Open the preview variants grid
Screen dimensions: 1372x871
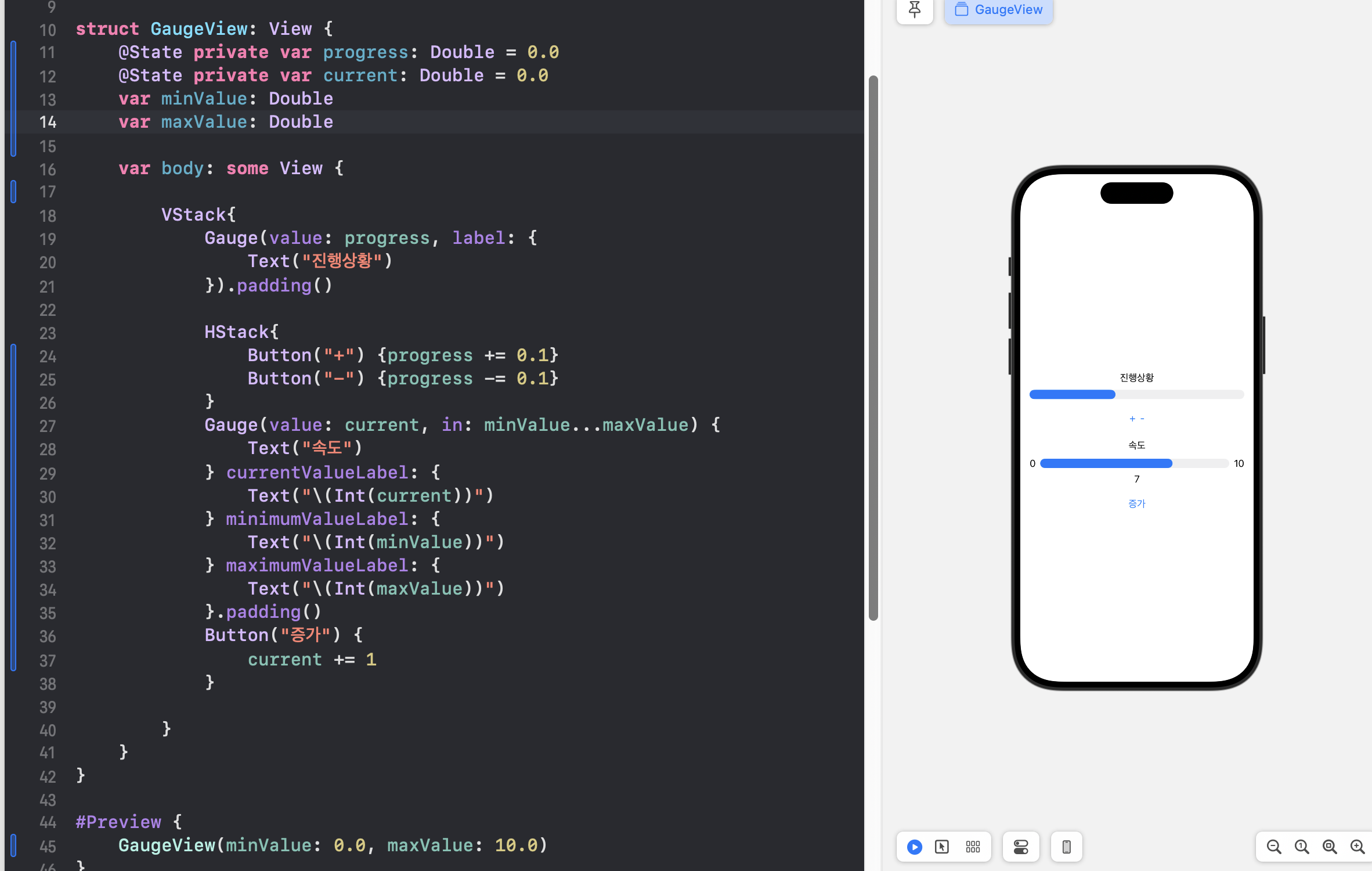tap(973, 847)
